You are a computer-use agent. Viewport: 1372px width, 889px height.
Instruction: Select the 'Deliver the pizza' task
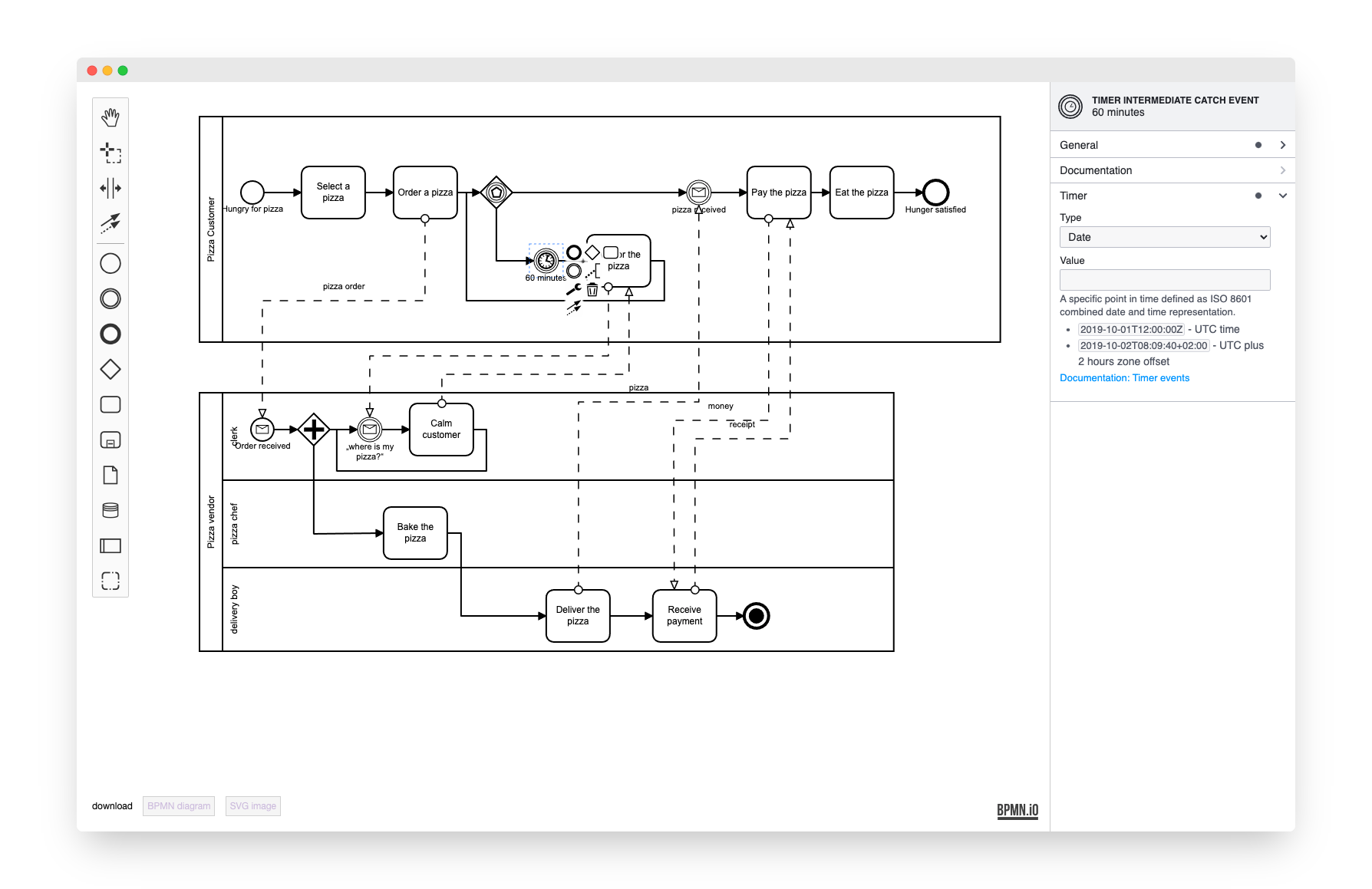(x=578, y=616)
